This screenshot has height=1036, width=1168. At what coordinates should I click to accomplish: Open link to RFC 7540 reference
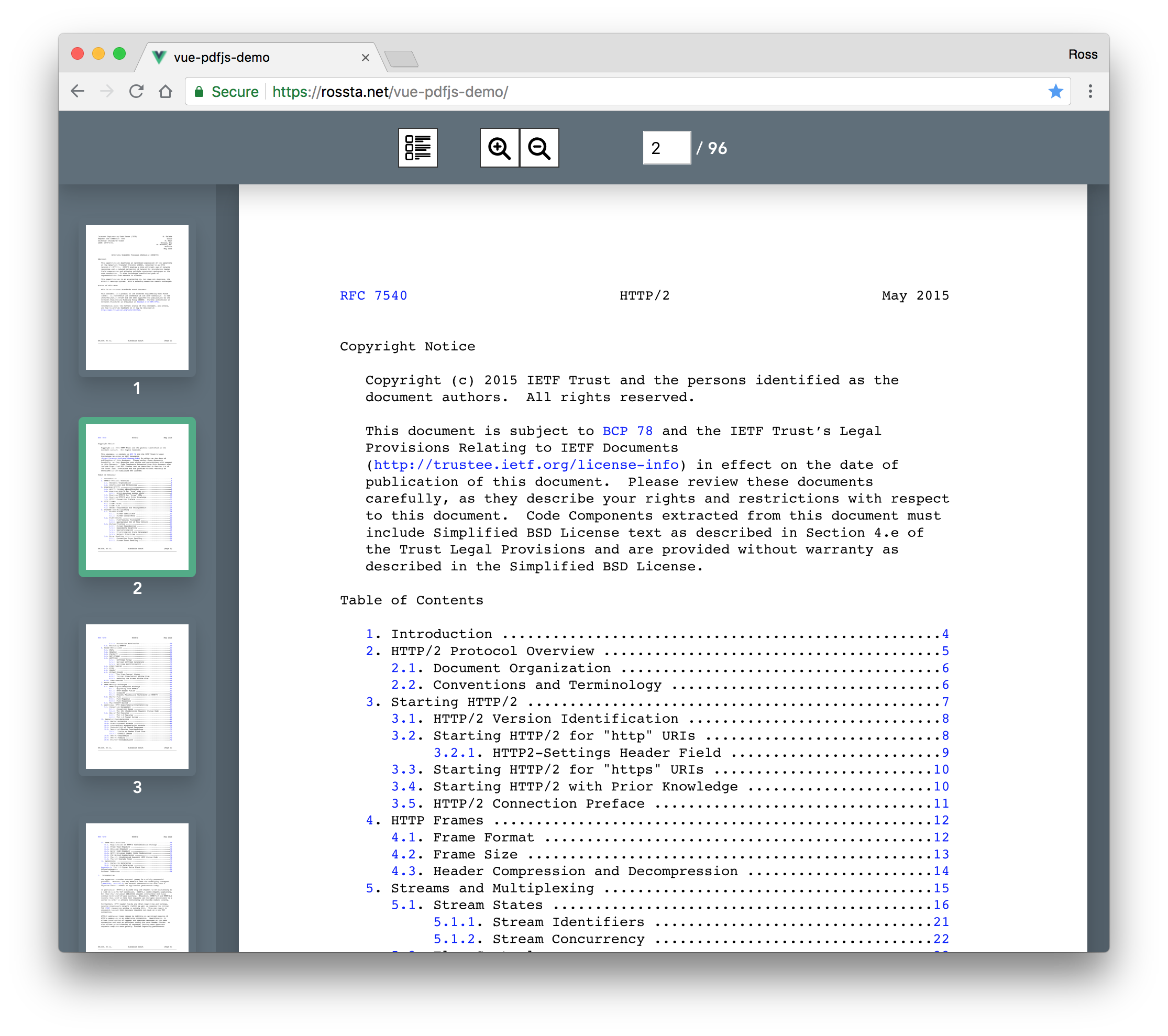click(373, 294)
